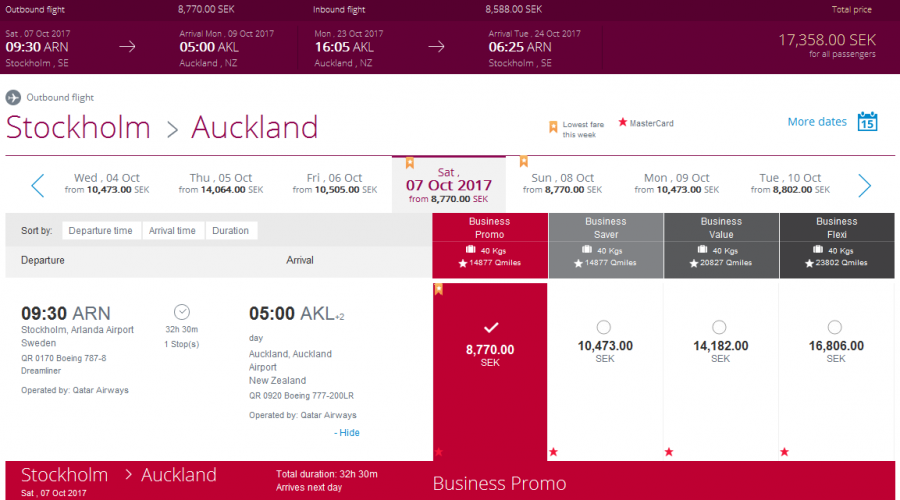Collapse flight details with Hide link
Image resolution: width=900 pixels, height=500 pixels.
pos(347,433)
